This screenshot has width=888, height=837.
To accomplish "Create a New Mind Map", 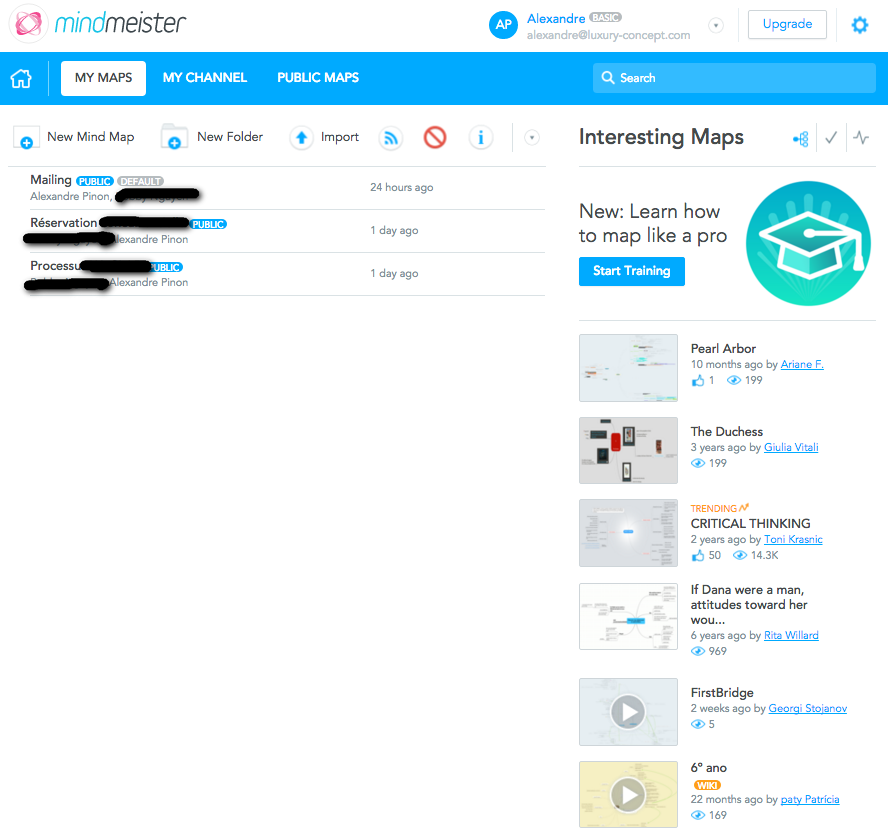I will point(74,137).
